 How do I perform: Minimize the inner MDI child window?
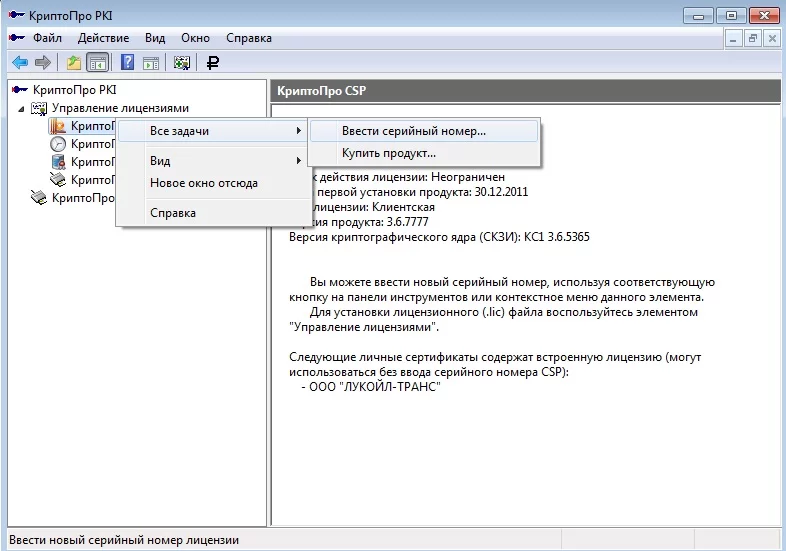tap(733, 39)
